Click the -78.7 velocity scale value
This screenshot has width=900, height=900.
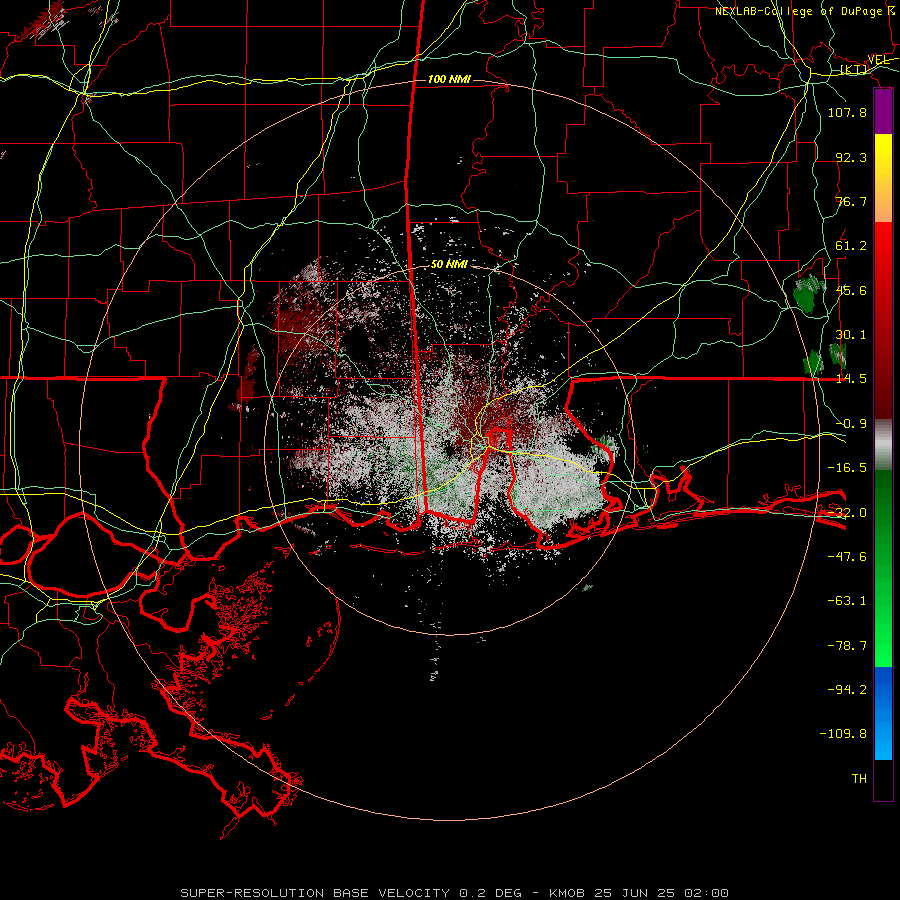click(847, 646)
